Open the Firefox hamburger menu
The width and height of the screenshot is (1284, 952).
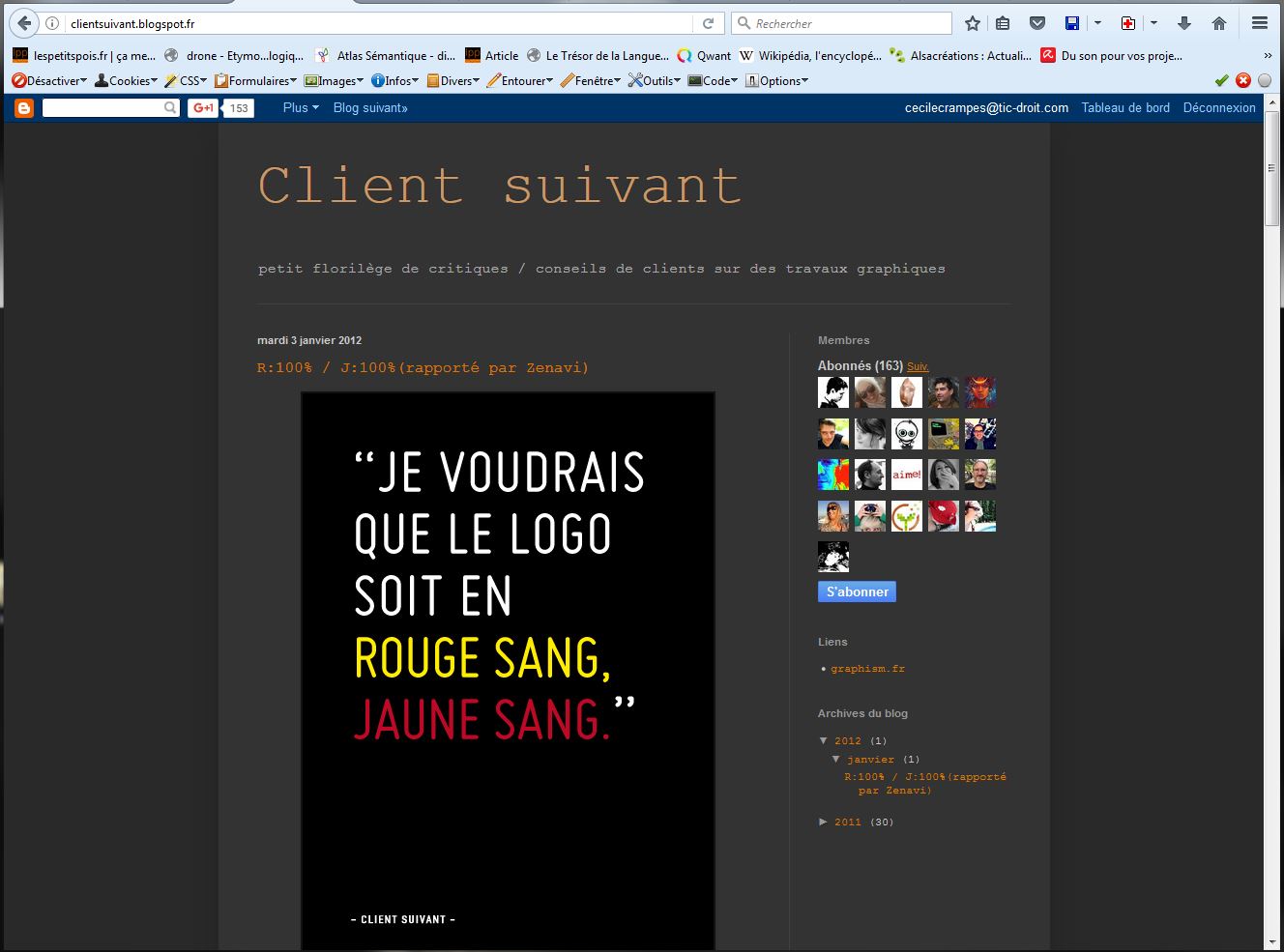pyautogui.click(x=1260, y=23)
